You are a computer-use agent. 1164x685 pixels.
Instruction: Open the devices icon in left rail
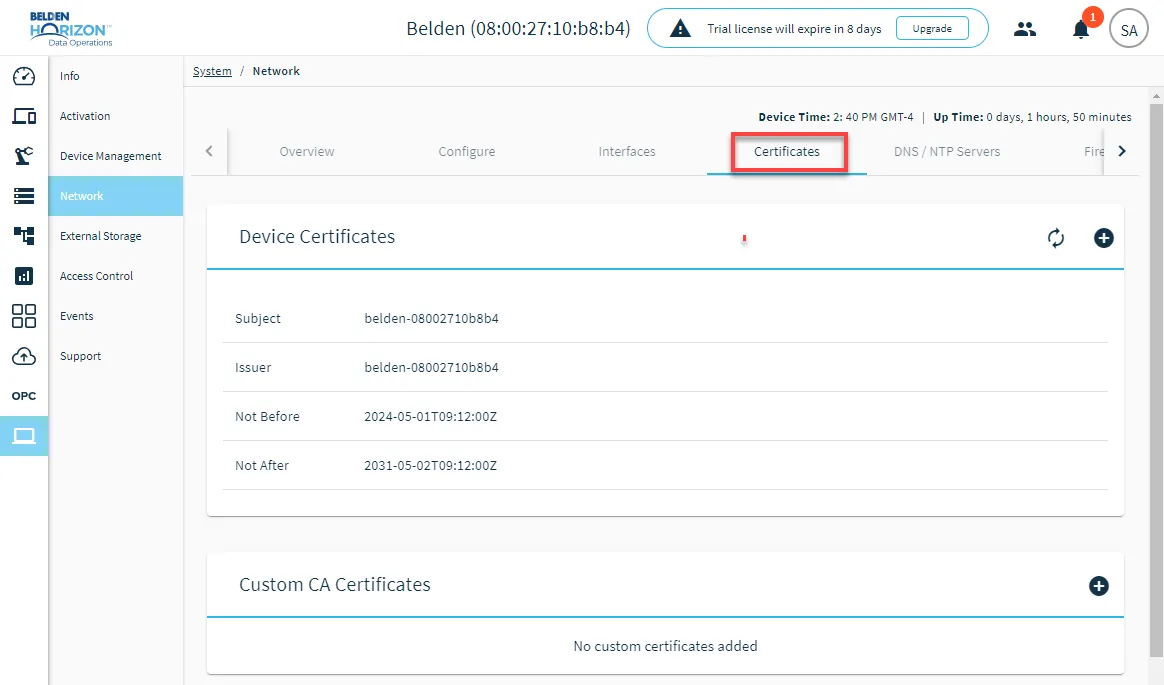tap(24, 117)
